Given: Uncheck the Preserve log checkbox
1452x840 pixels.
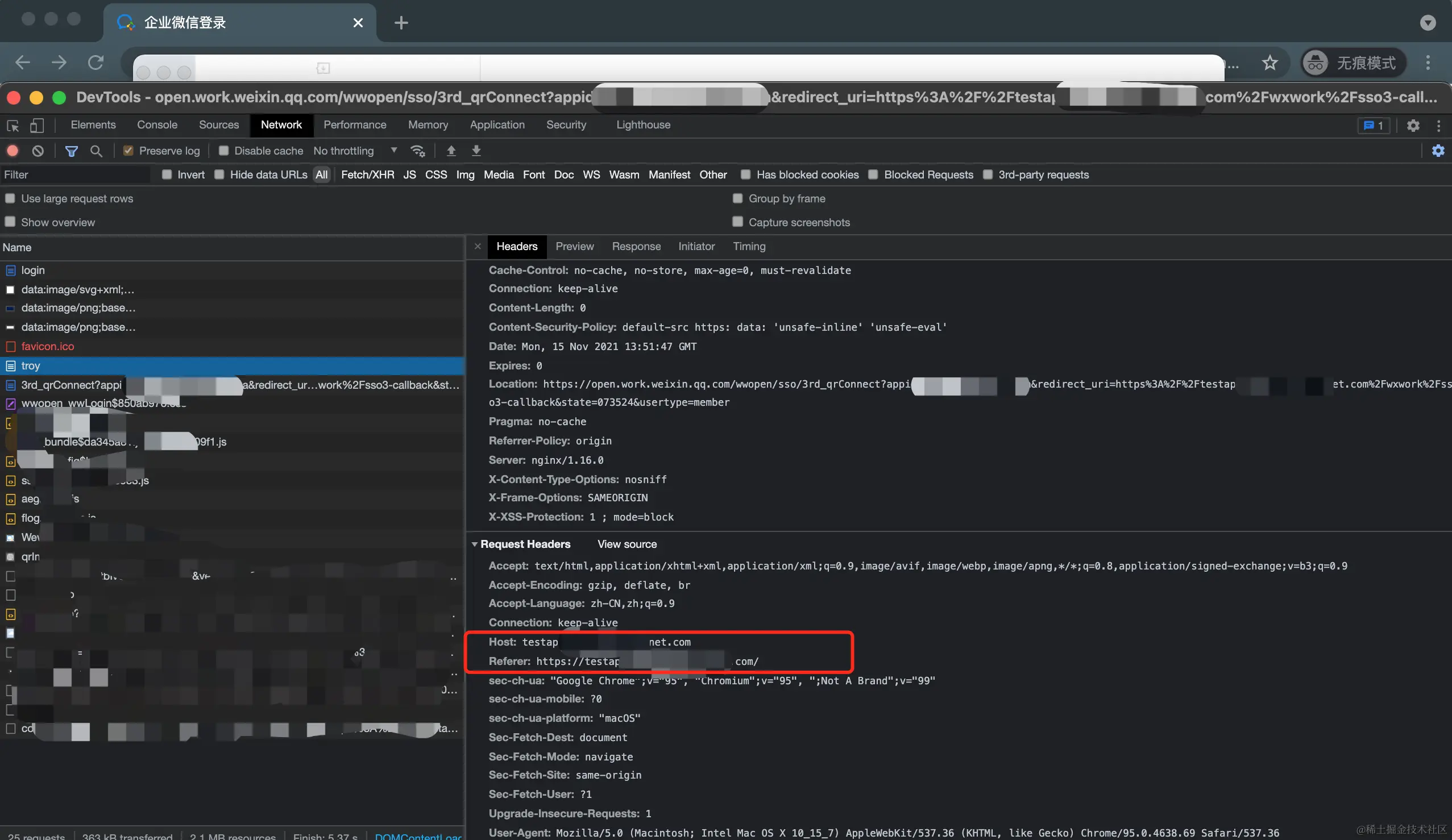Looking at the screenshot, I should coord(128,151).
